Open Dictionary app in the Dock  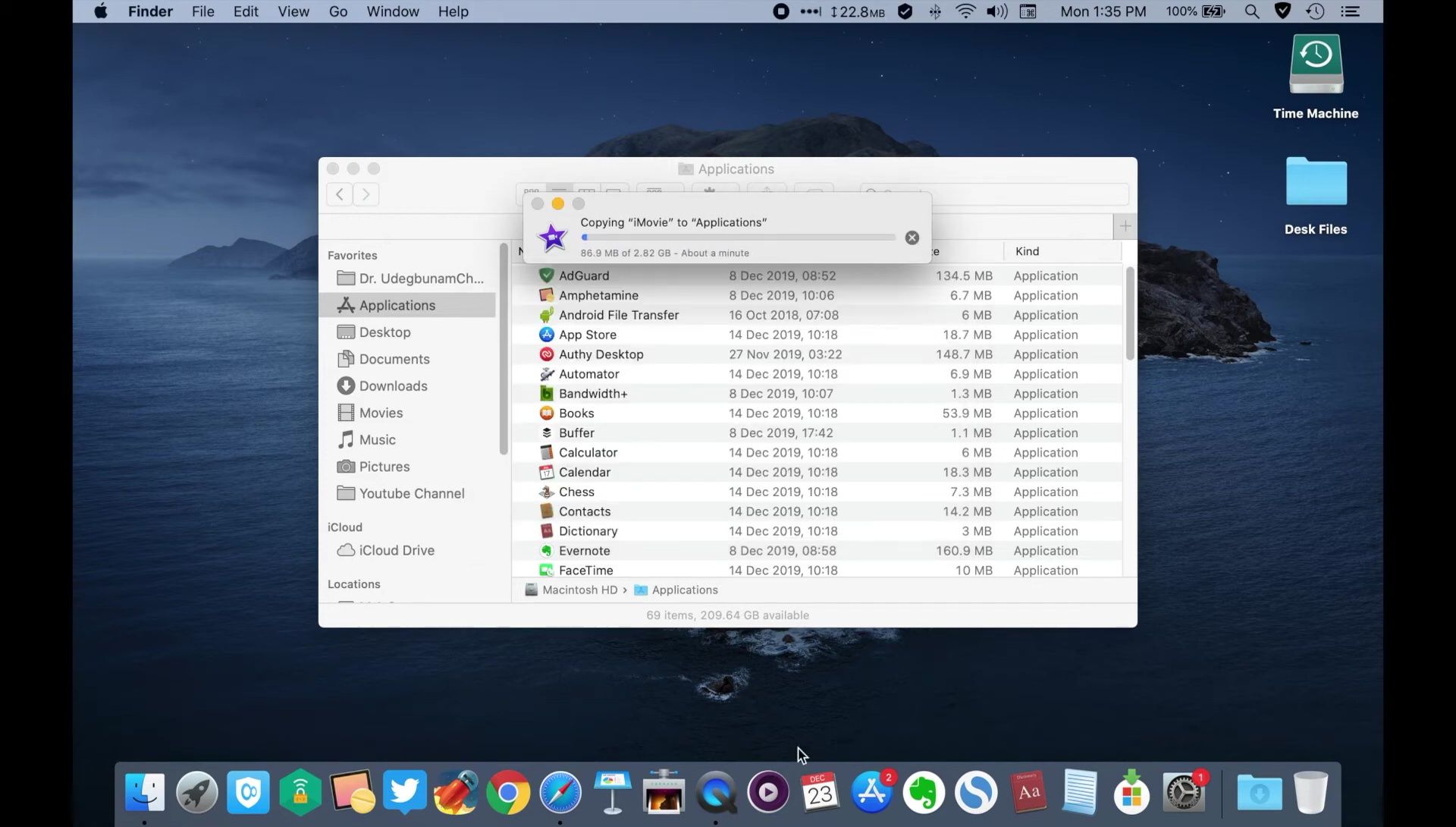[1028, 793]
